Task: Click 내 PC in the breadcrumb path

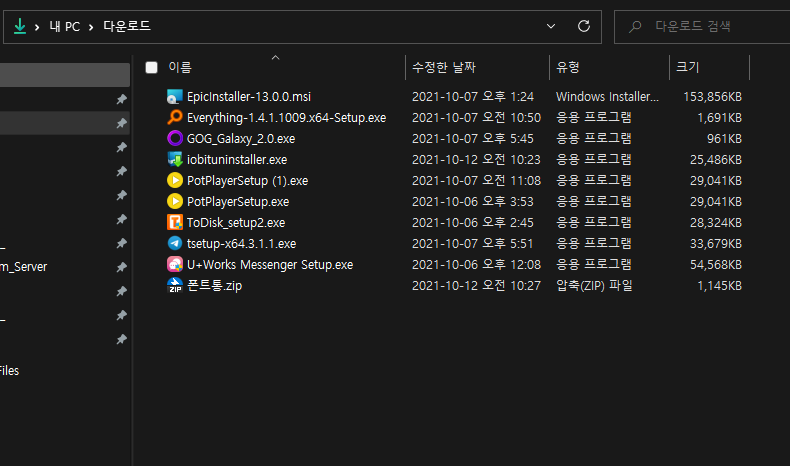Action: pyautogui.click(x=64, y=27)
